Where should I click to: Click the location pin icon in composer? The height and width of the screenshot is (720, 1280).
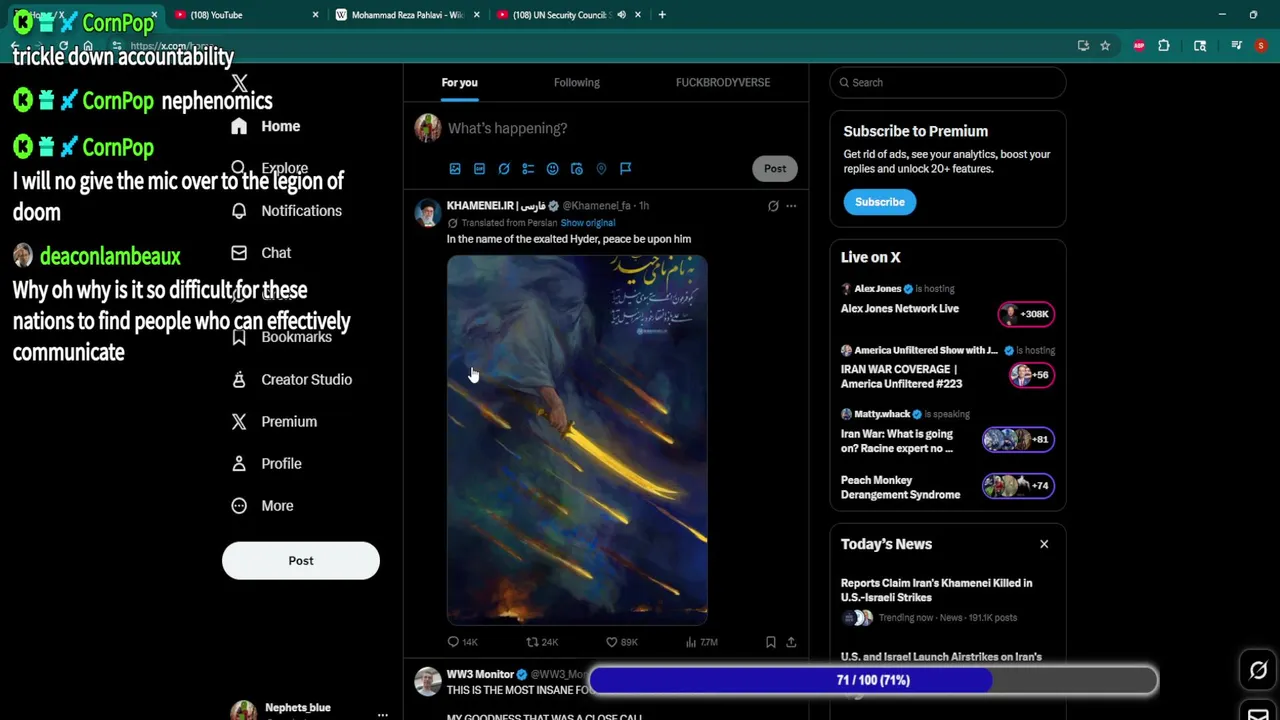(601, 169)
